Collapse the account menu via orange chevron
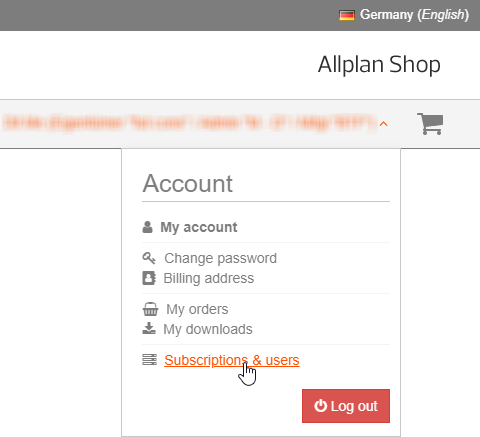The height and width of the screenshot is (437, 480). pyautogui.click(x=384, y=124)
